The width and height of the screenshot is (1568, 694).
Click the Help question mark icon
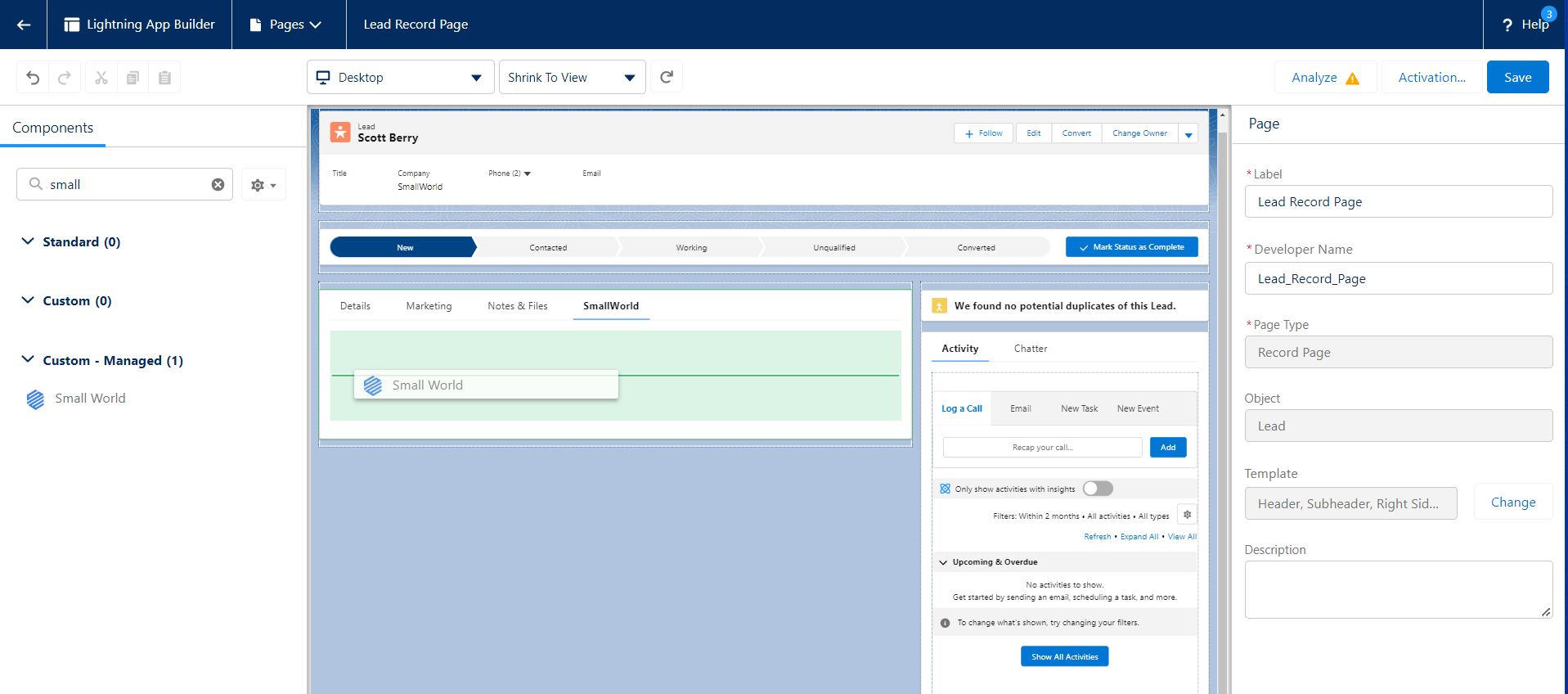[x=1507, y=25]
